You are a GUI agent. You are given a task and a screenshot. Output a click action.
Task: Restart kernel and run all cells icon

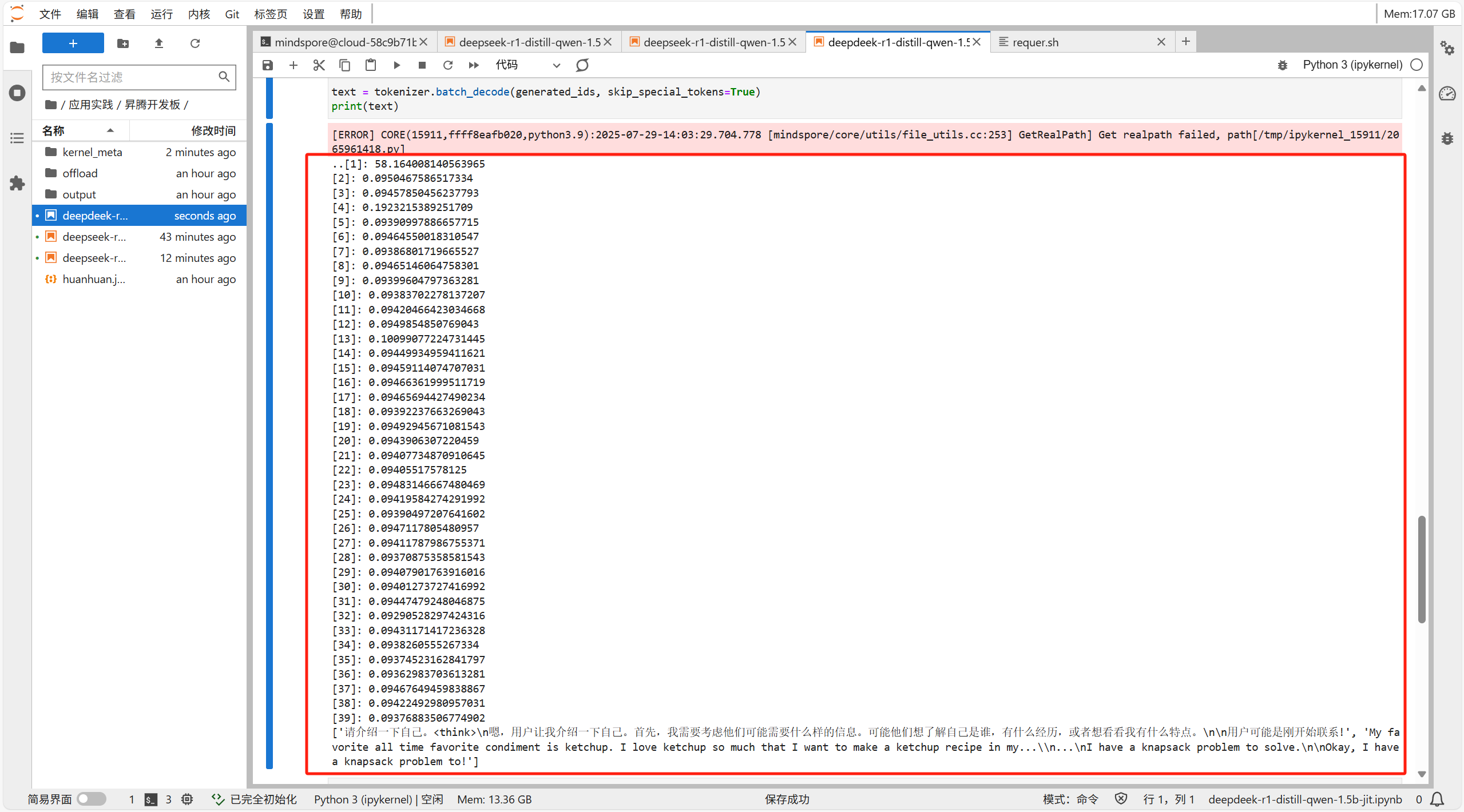click(474, 65)
